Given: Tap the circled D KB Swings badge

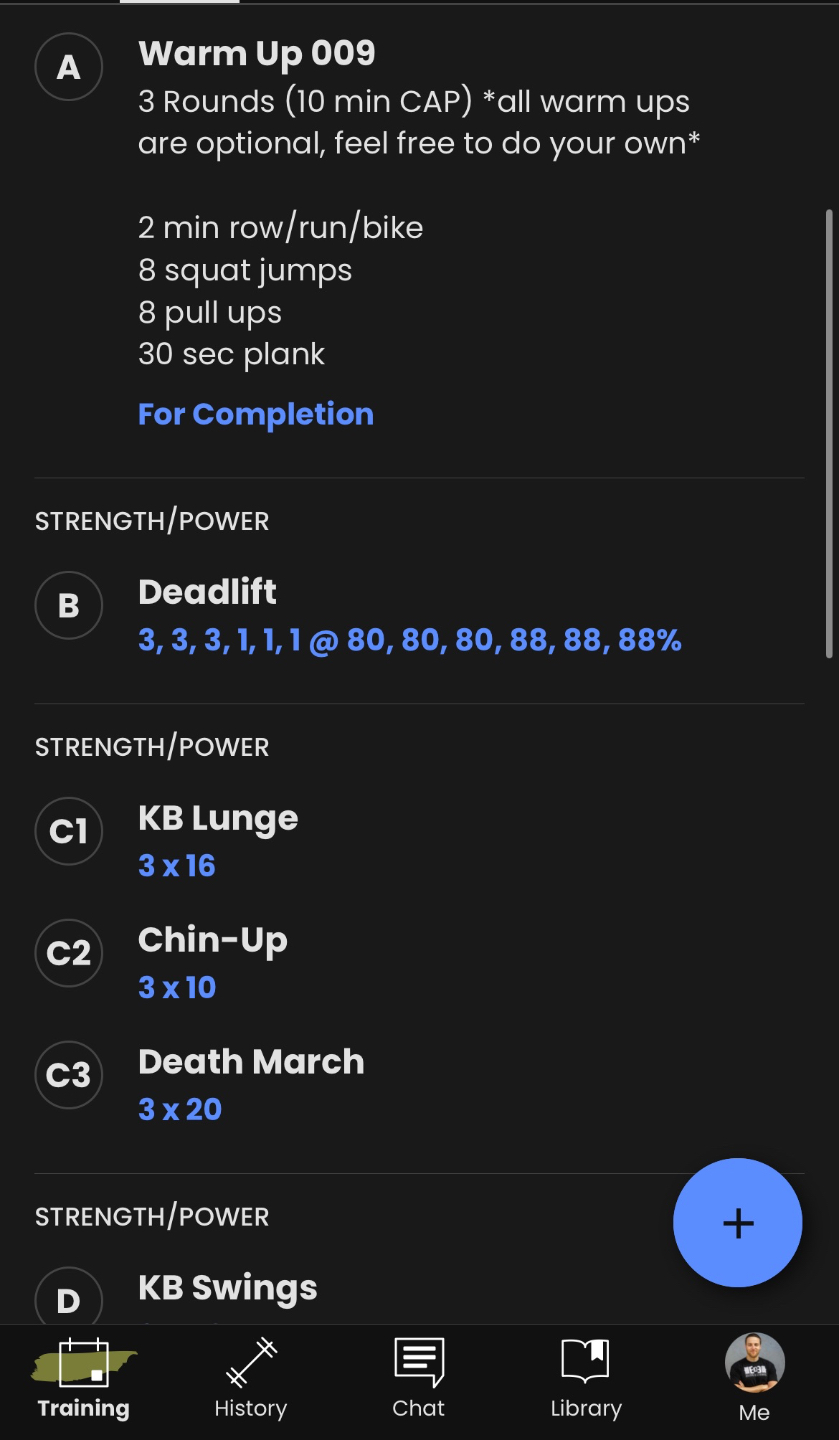Looking at the screenshot, I should (x=69, y=1300).
